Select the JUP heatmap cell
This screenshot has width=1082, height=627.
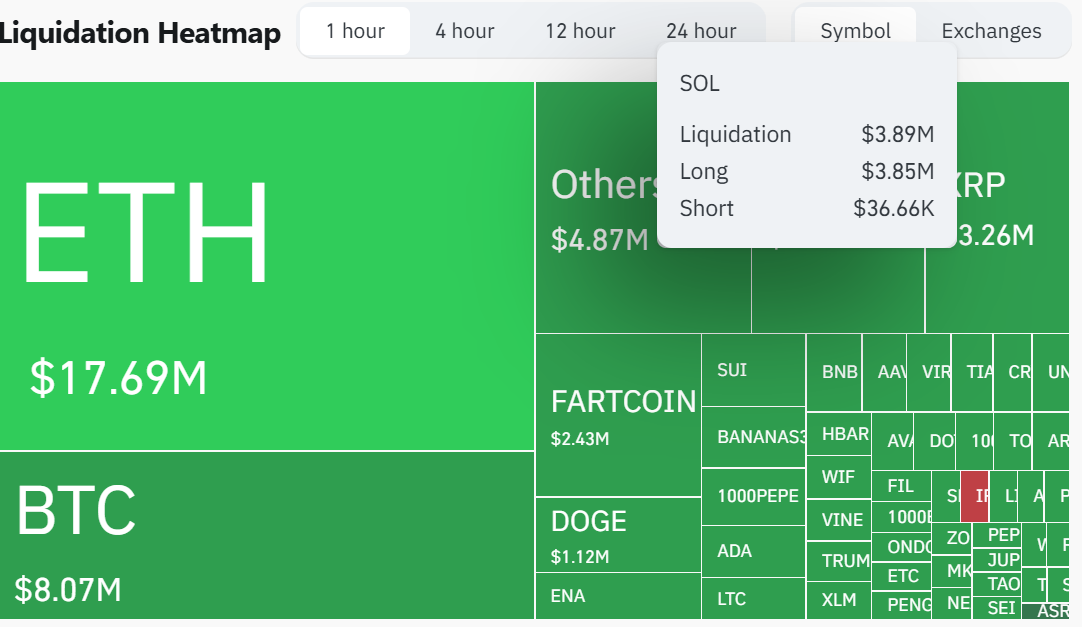coord(996,560)
